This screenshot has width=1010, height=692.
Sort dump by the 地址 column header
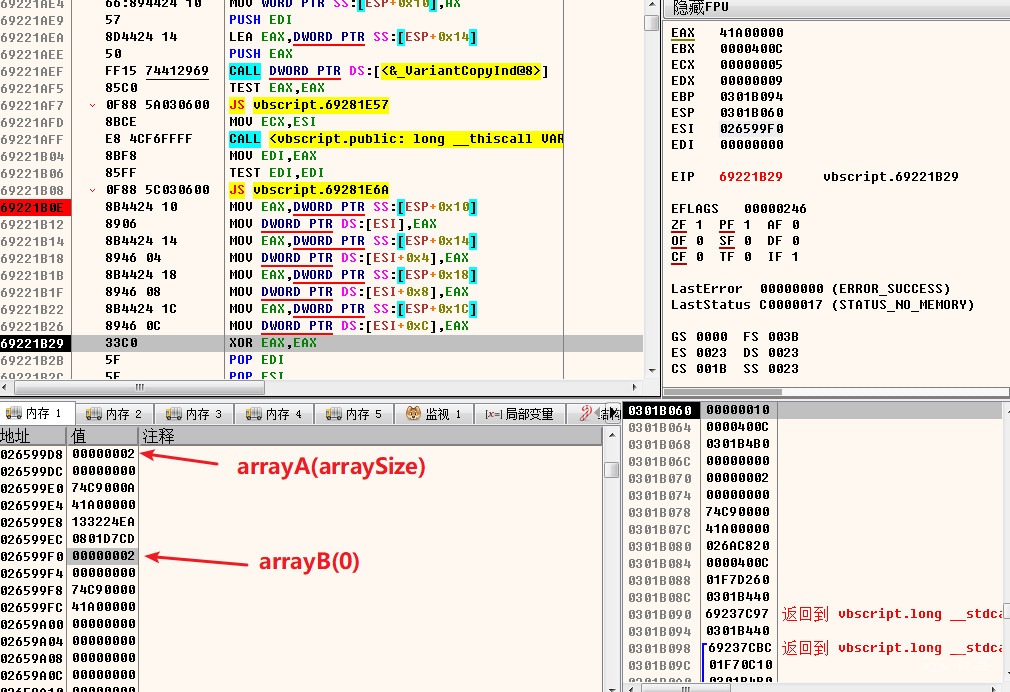(x=32, y=436)
